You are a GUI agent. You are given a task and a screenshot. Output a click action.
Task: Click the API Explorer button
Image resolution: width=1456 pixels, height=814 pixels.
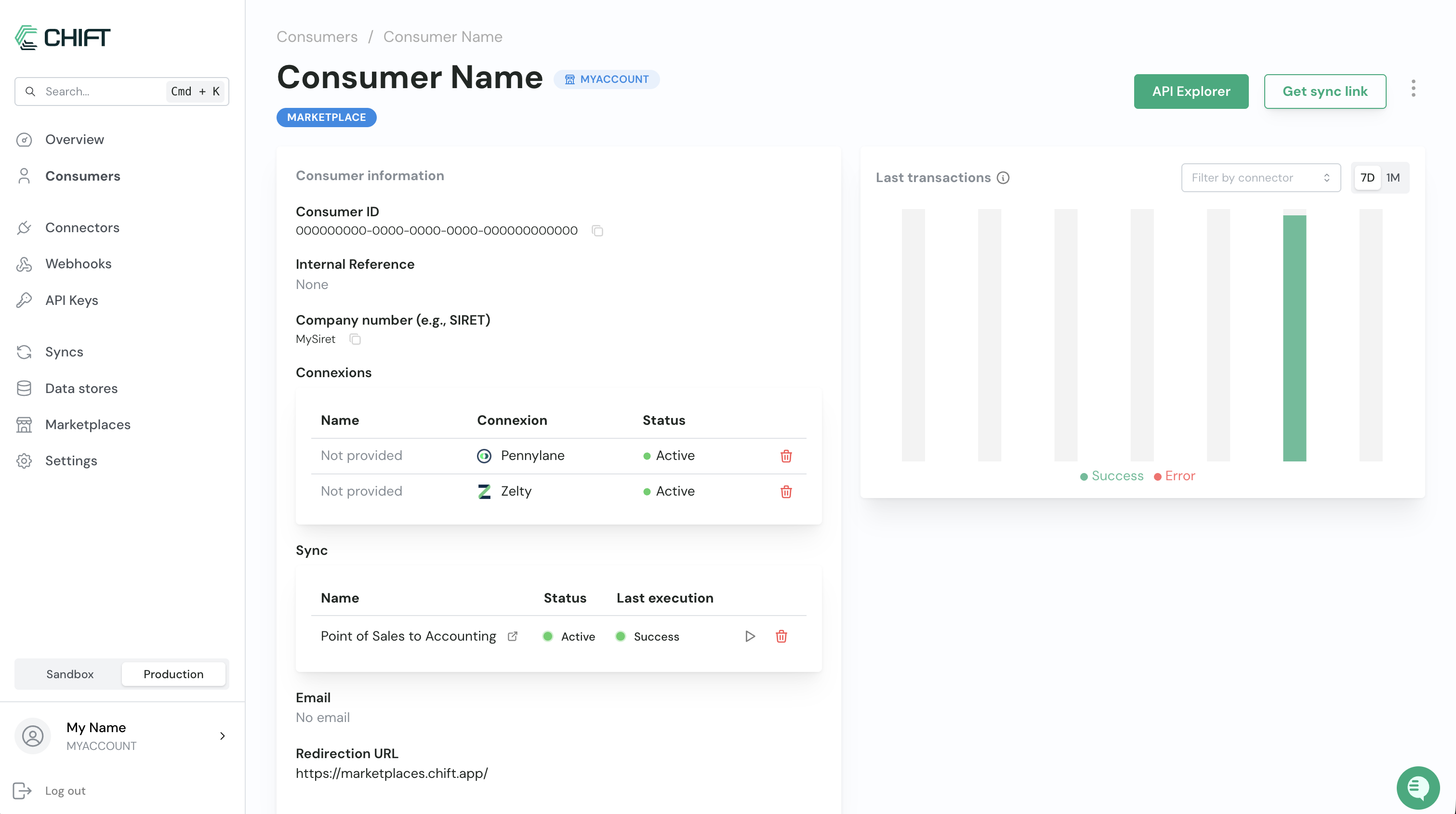pyautogui.click(x=1191, y=92)
